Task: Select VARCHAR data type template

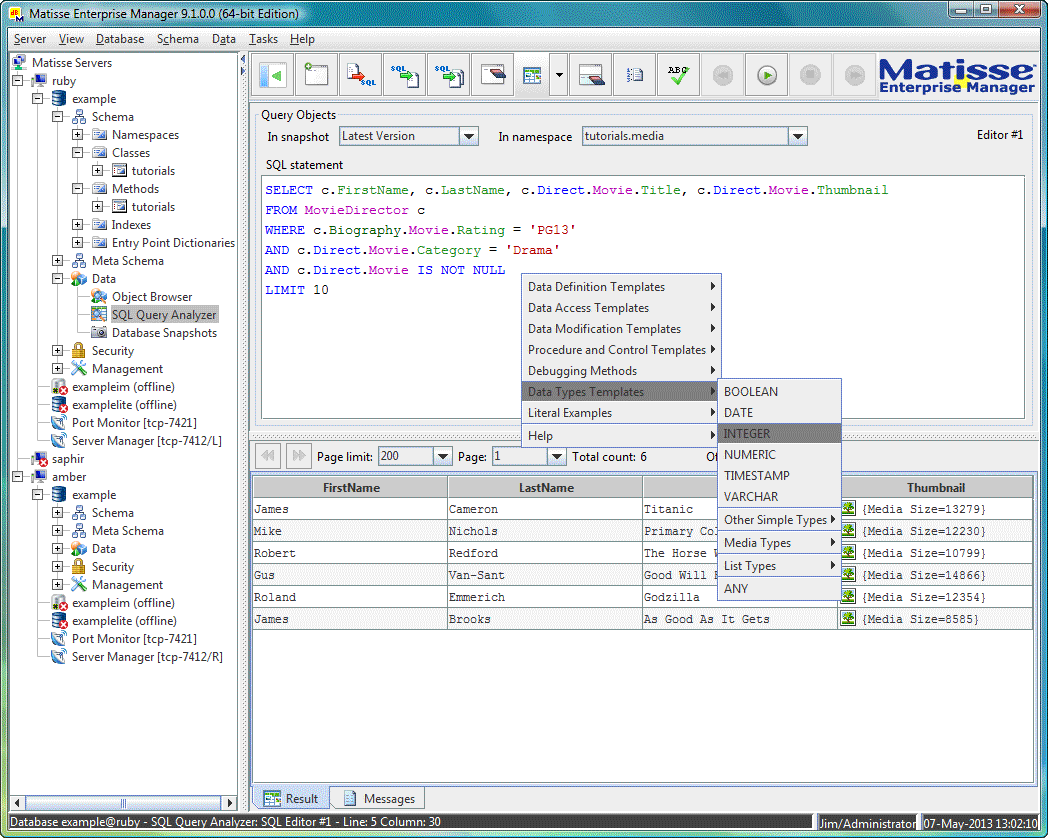Action: (779, 497)
